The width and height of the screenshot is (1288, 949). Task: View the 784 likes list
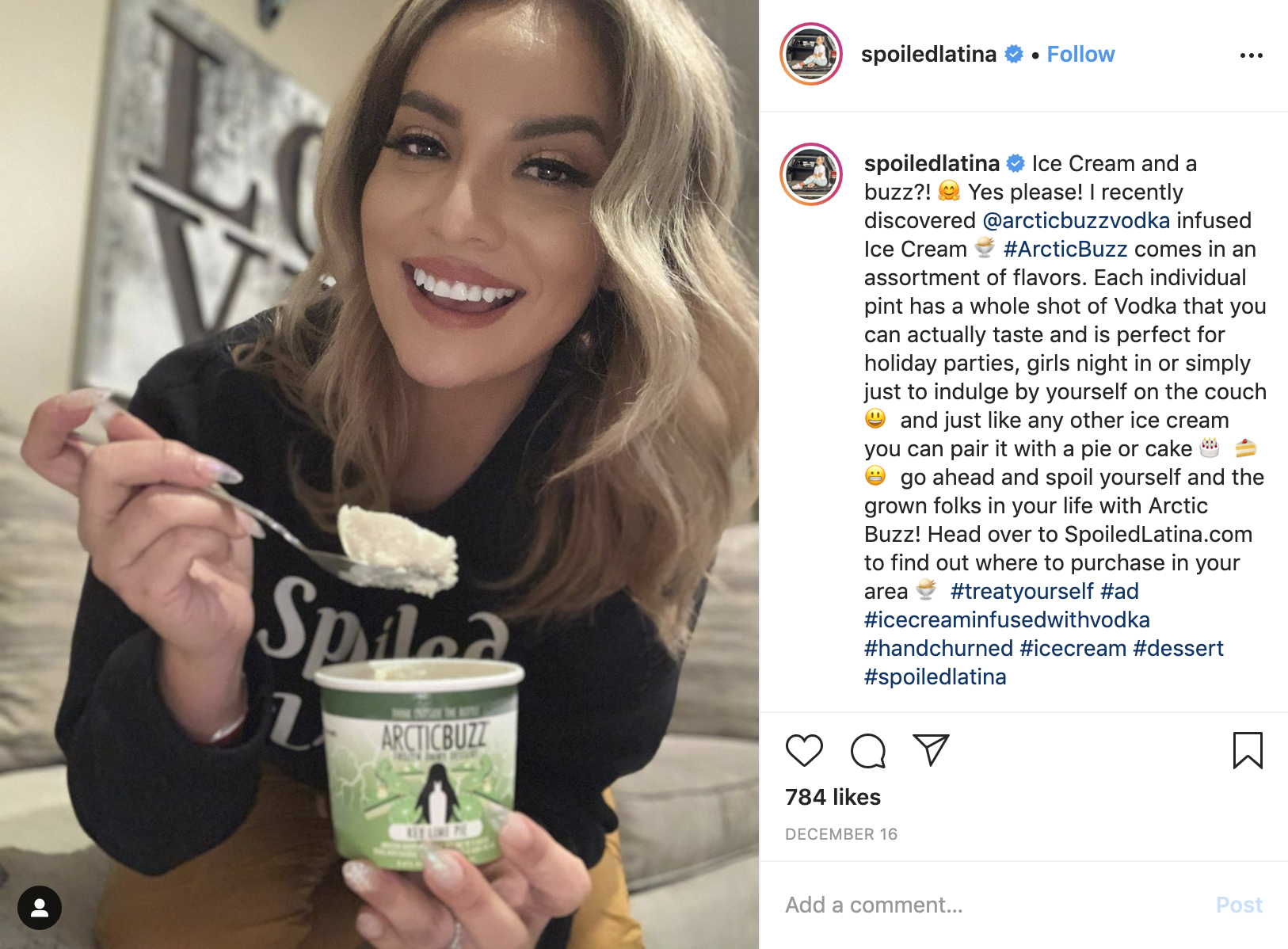[x=833, y=797]
